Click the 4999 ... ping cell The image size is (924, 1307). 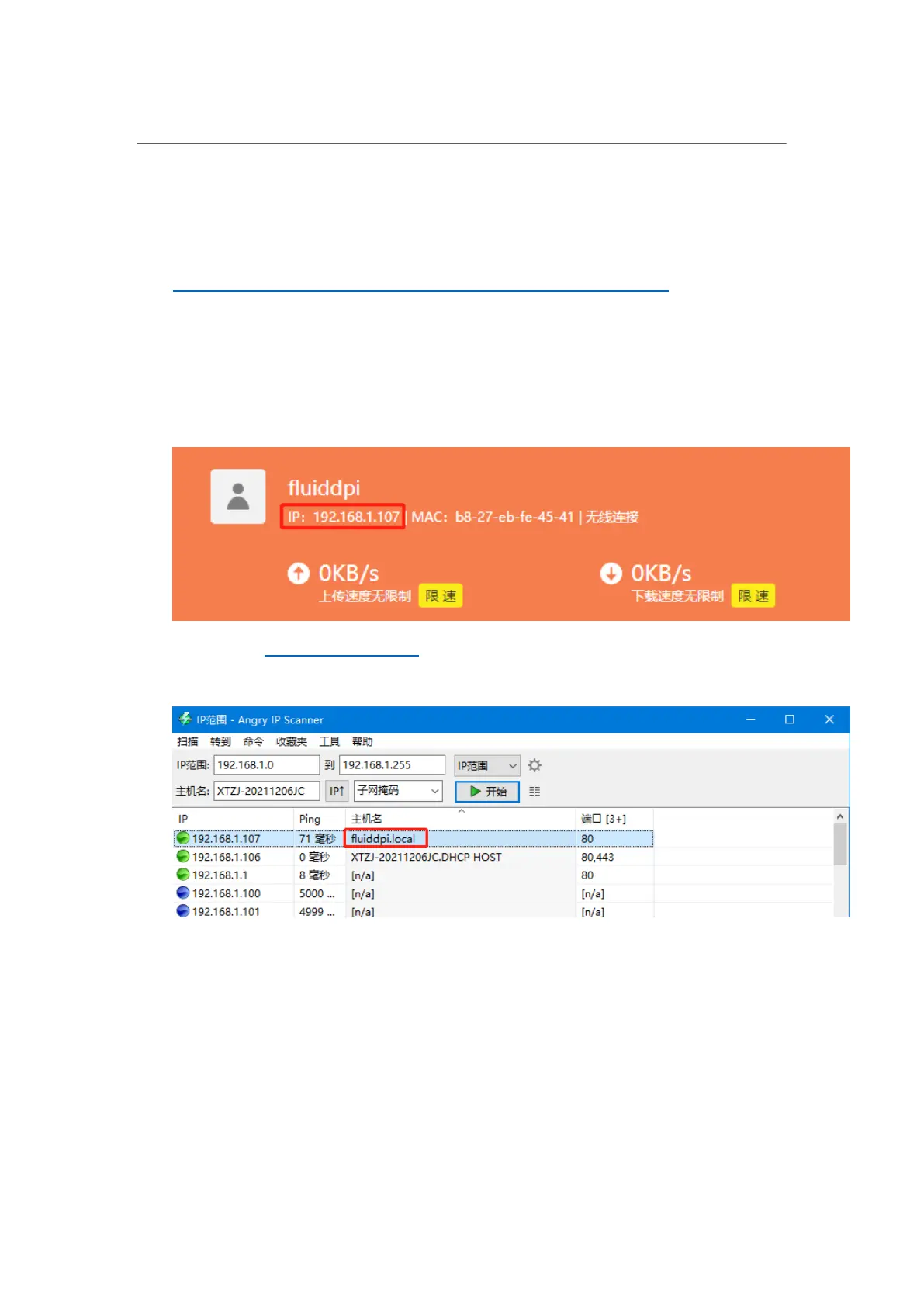pyautogui.click(x=317, y=911)
